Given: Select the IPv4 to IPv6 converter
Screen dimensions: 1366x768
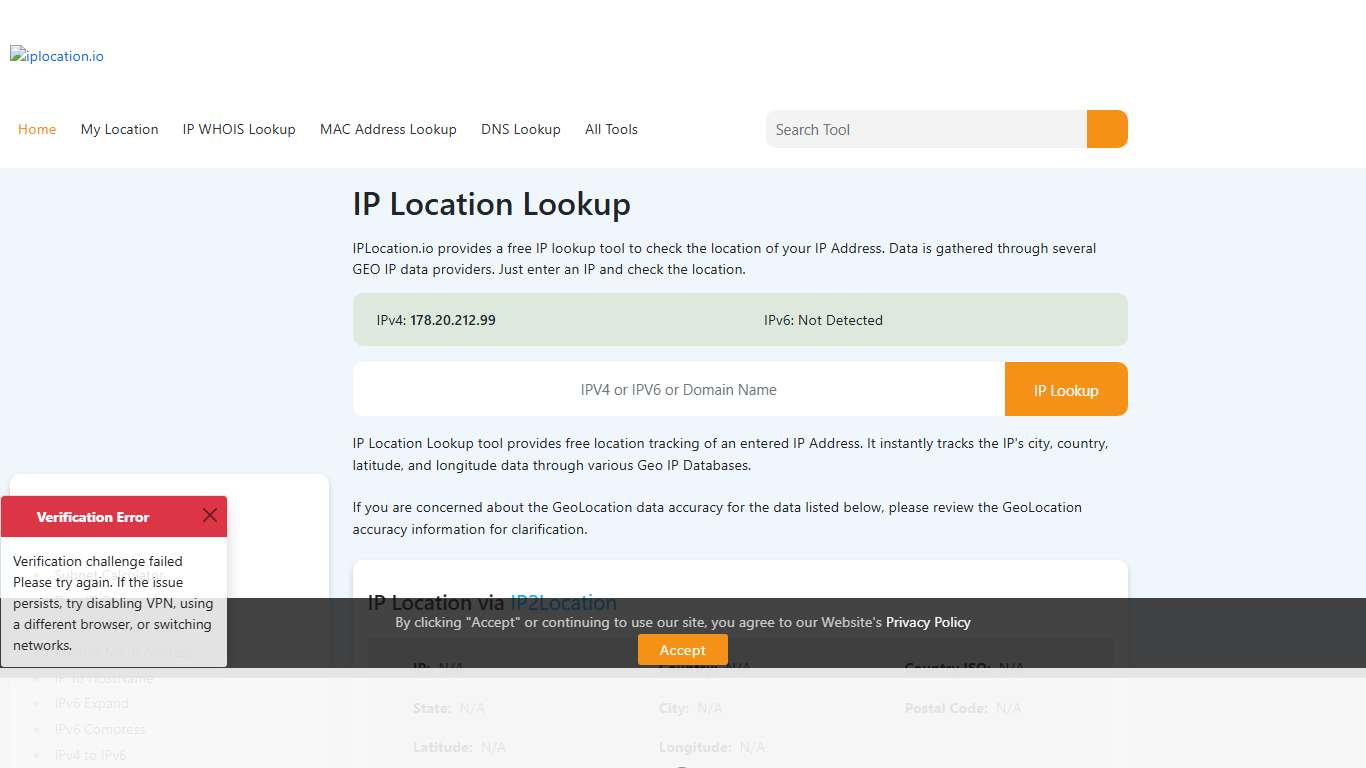Looking at the screenshot, I should pos(90,755).
